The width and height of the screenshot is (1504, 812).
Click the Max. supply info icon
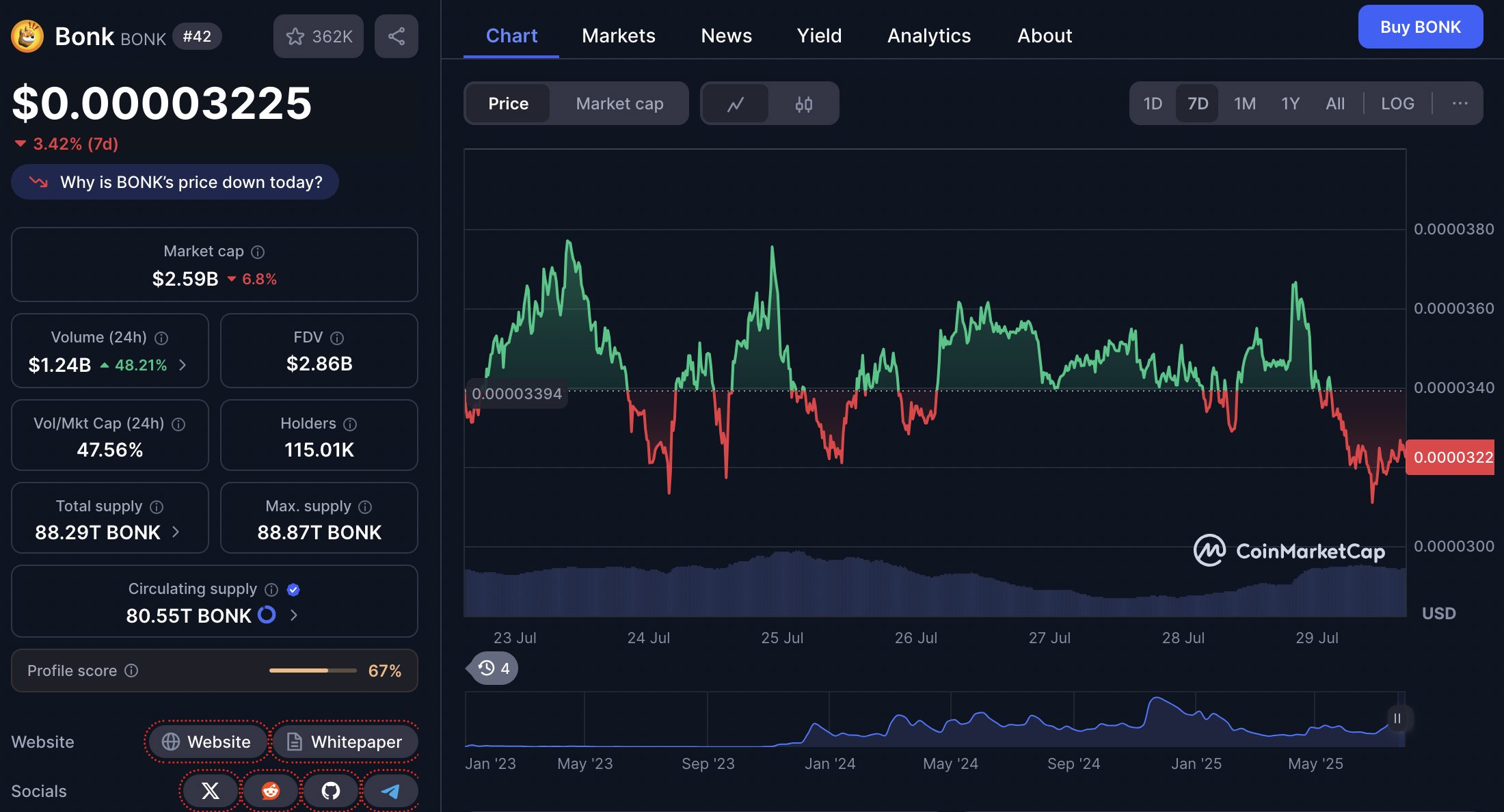coord(365,507)
